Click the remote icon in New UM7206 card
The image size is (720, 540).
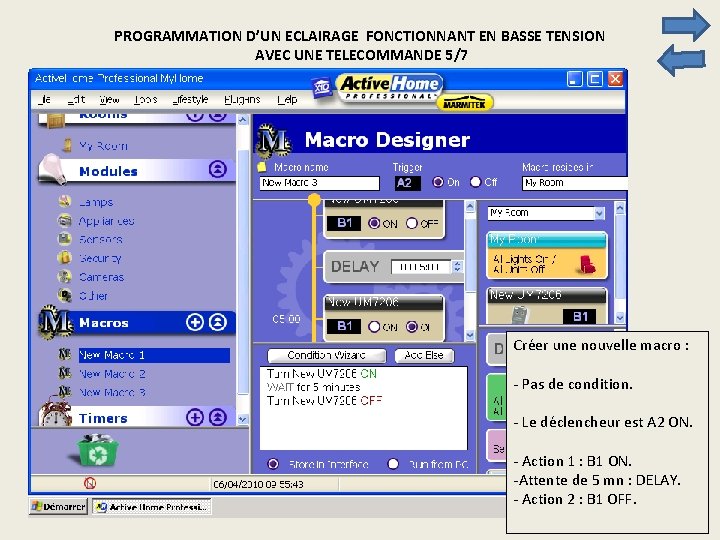(520, 315)
